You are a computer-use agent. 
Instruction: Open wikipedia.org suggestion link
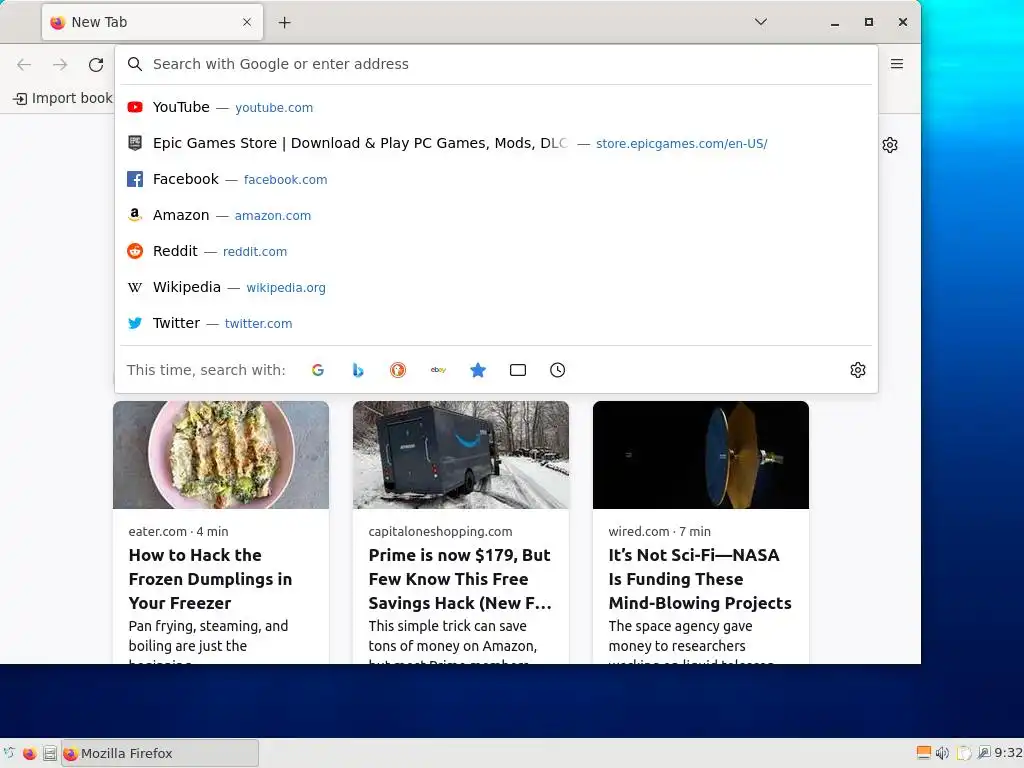click(x=286, y=287)
